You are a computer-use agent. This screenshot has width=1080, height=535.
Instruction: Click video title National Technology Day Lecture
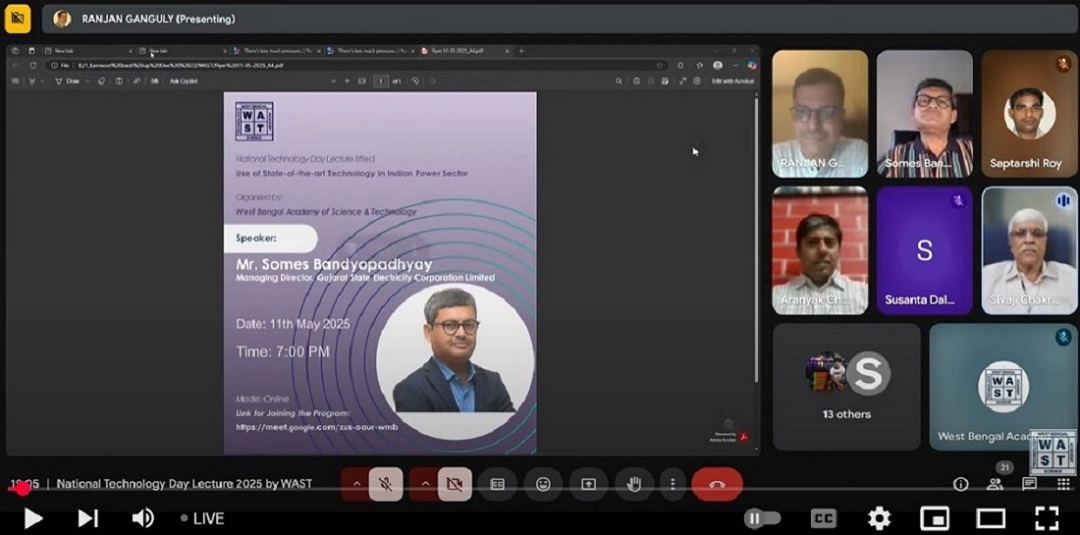pos(184,483)
